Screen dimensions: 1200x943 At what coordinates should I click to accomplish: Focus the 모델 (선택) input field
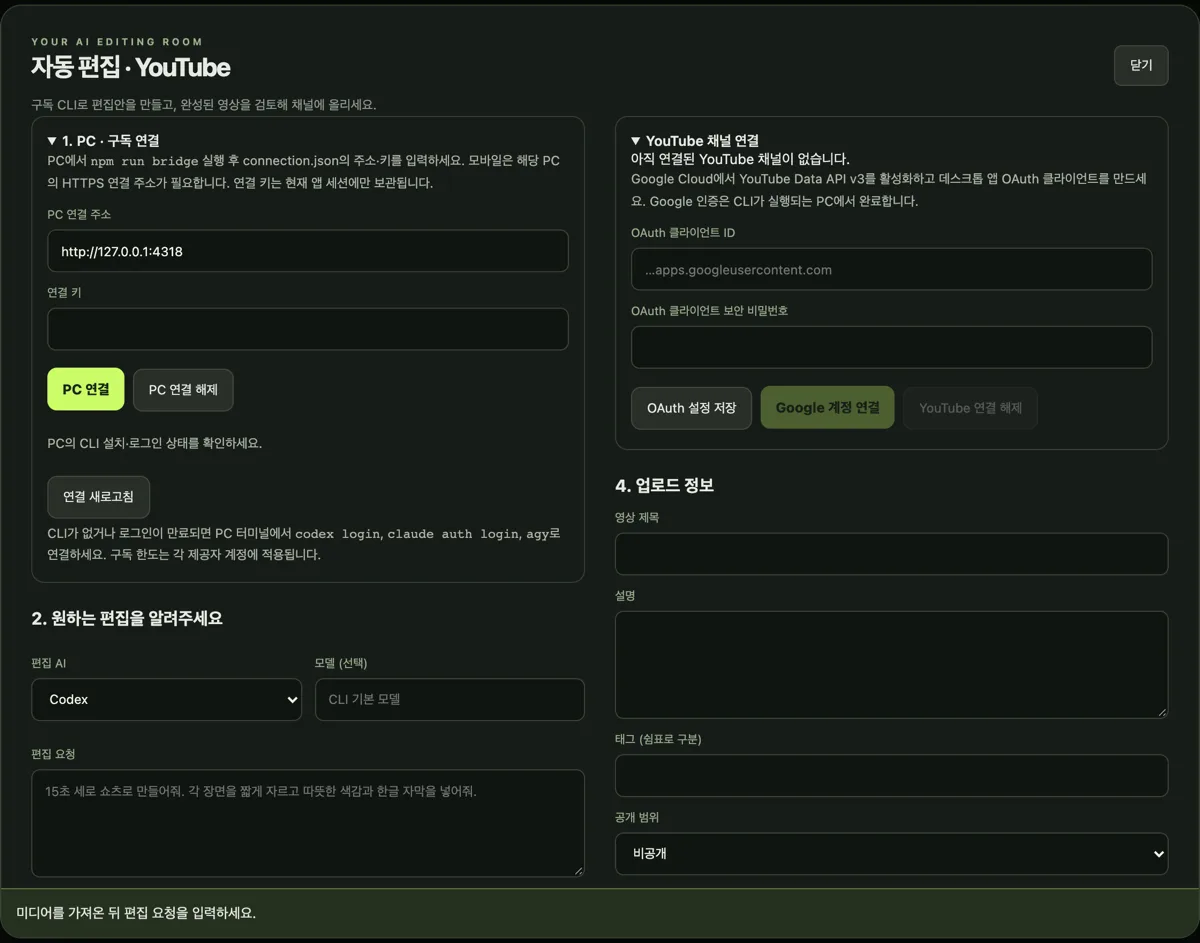(450, 700)
